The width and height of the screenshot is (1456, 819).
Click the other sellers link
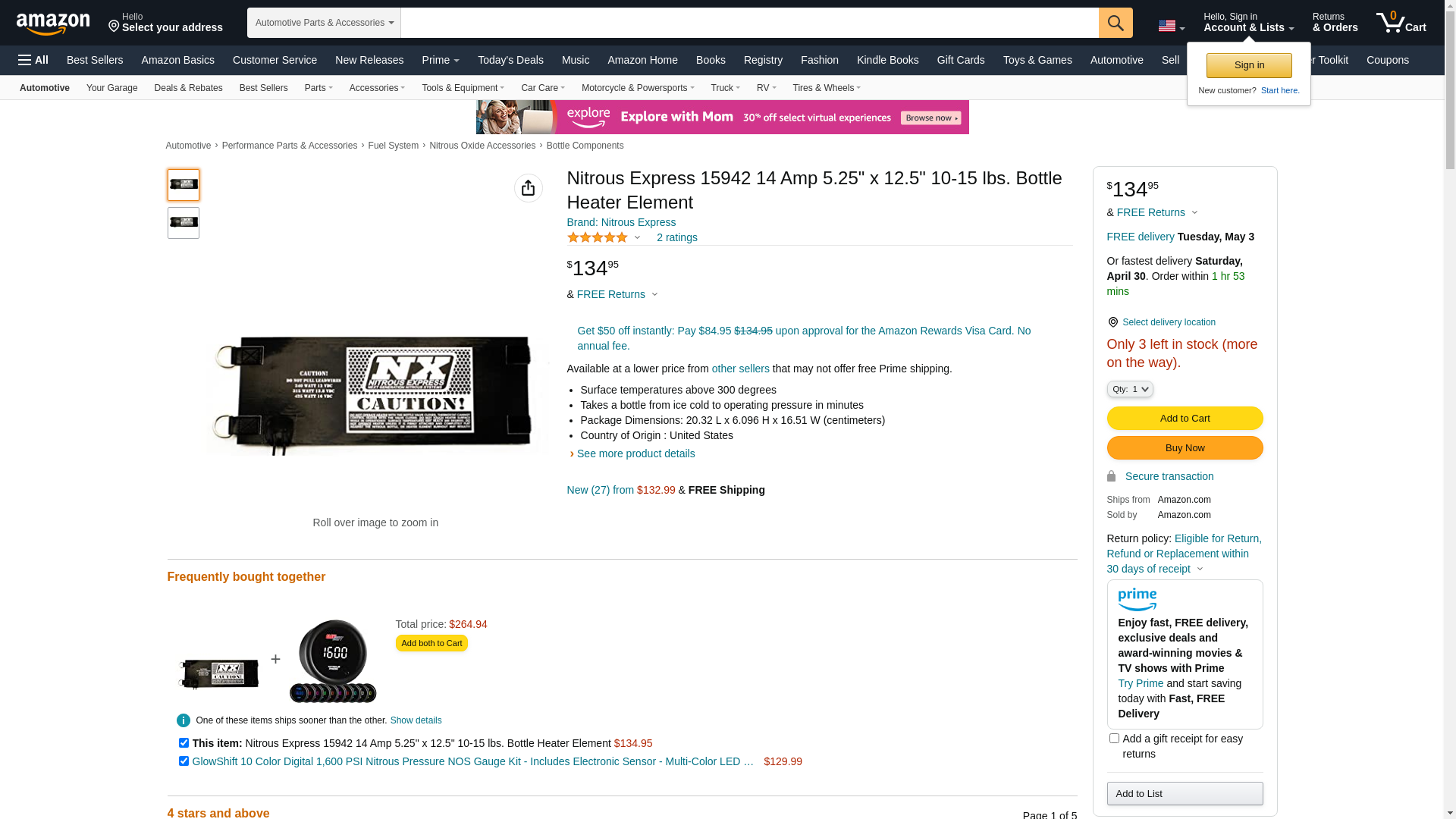[740, 369]
